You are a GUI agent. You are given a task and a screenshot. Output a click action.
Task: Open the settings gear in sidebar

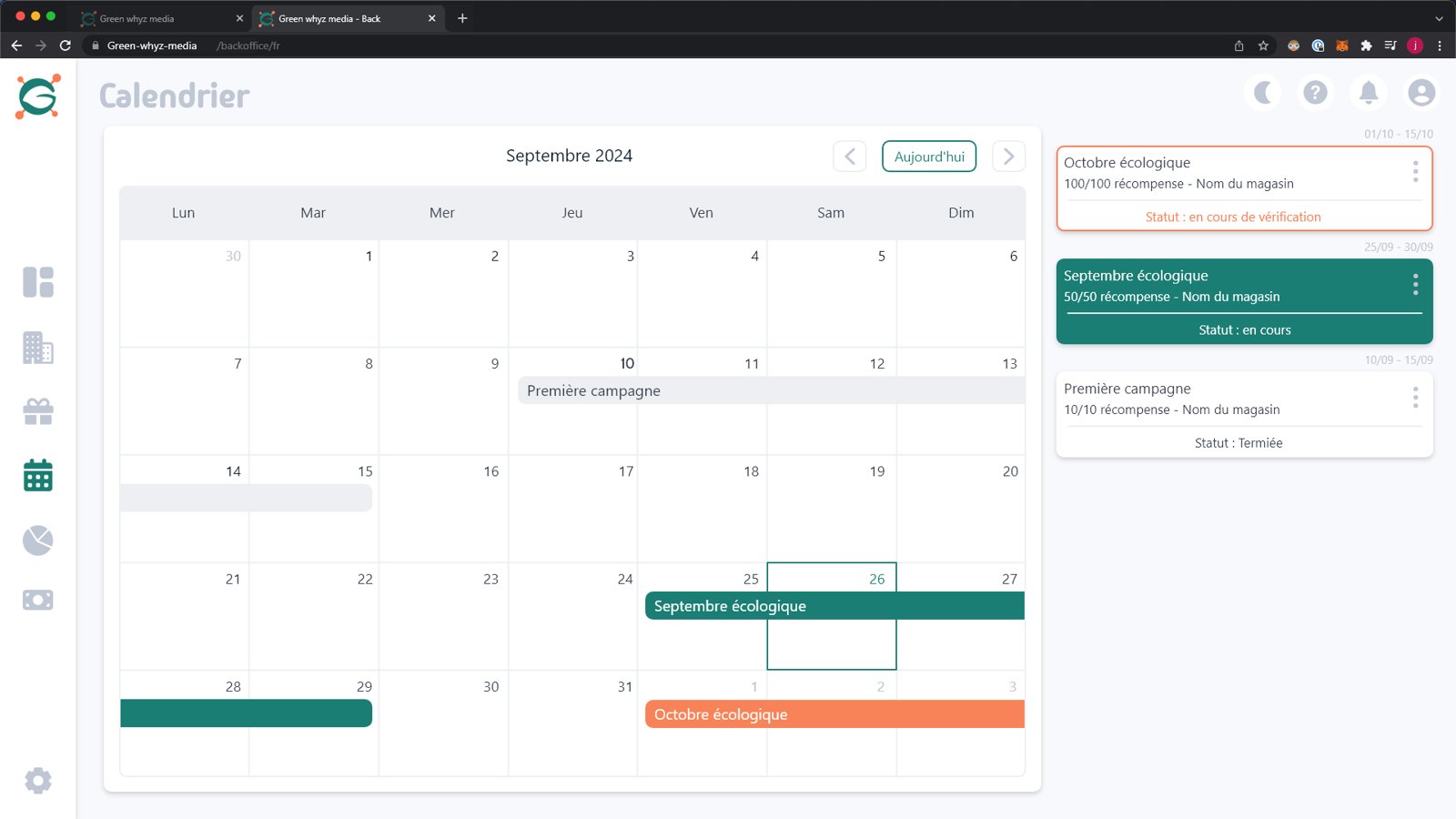tap(38, 780)
